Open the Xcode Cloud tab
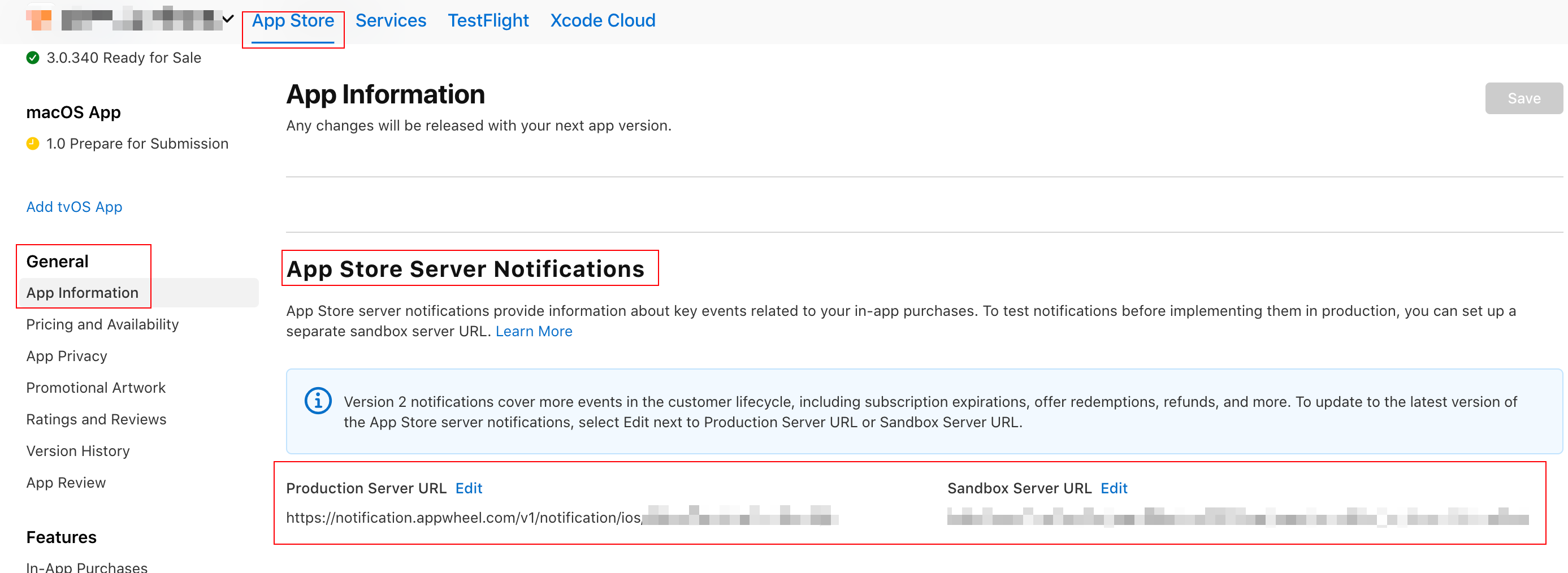 click(x=602, y=21)
